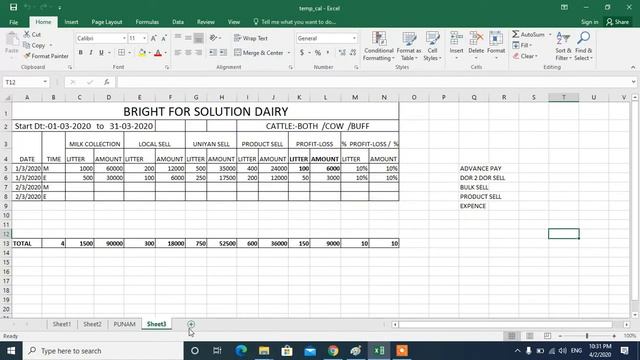
Task: Open the font name dropdown (Calibri)
Action: (124, 38)
